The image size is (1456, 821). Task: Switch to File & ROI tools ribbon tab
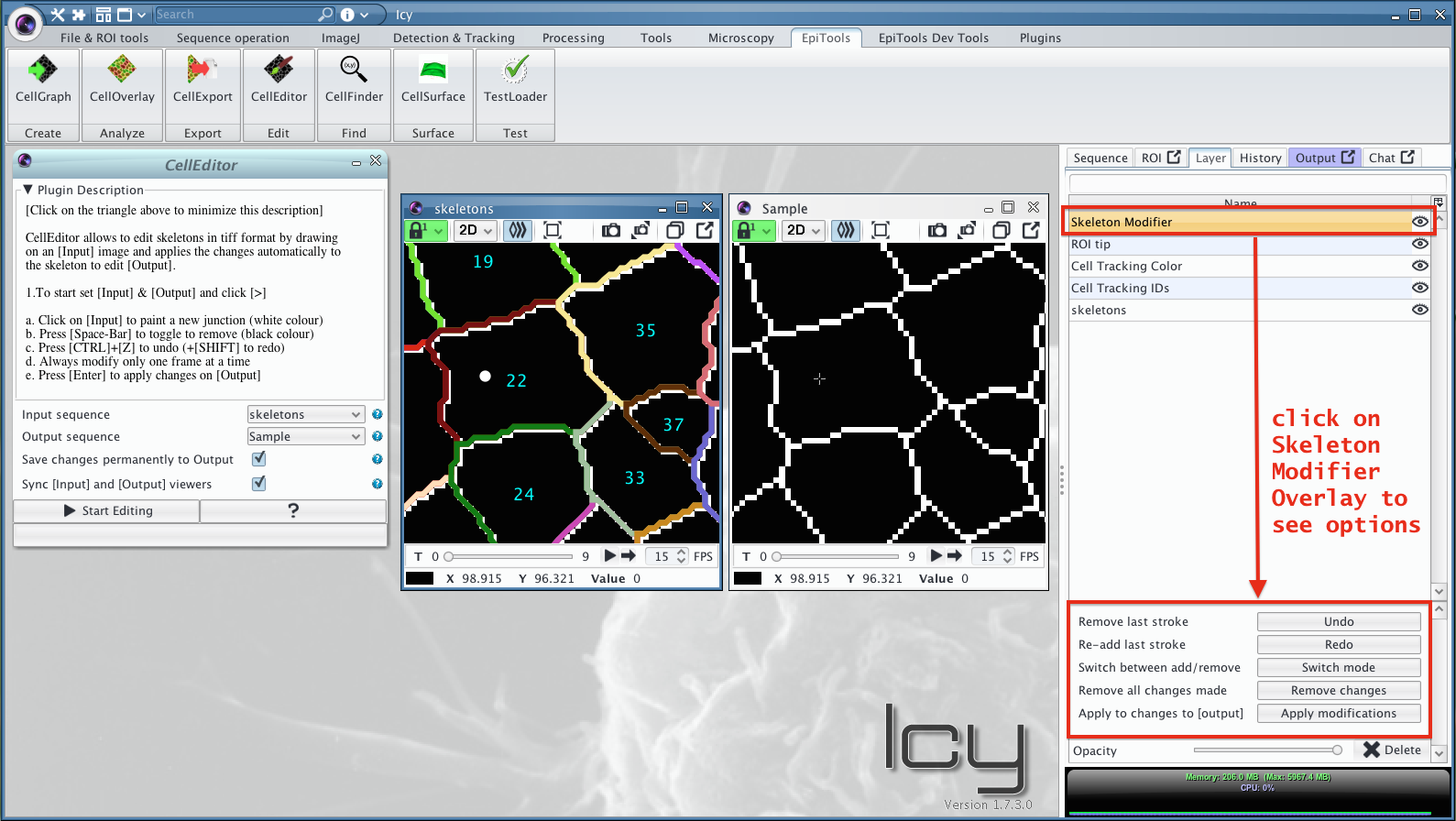[x=104, y=38]
